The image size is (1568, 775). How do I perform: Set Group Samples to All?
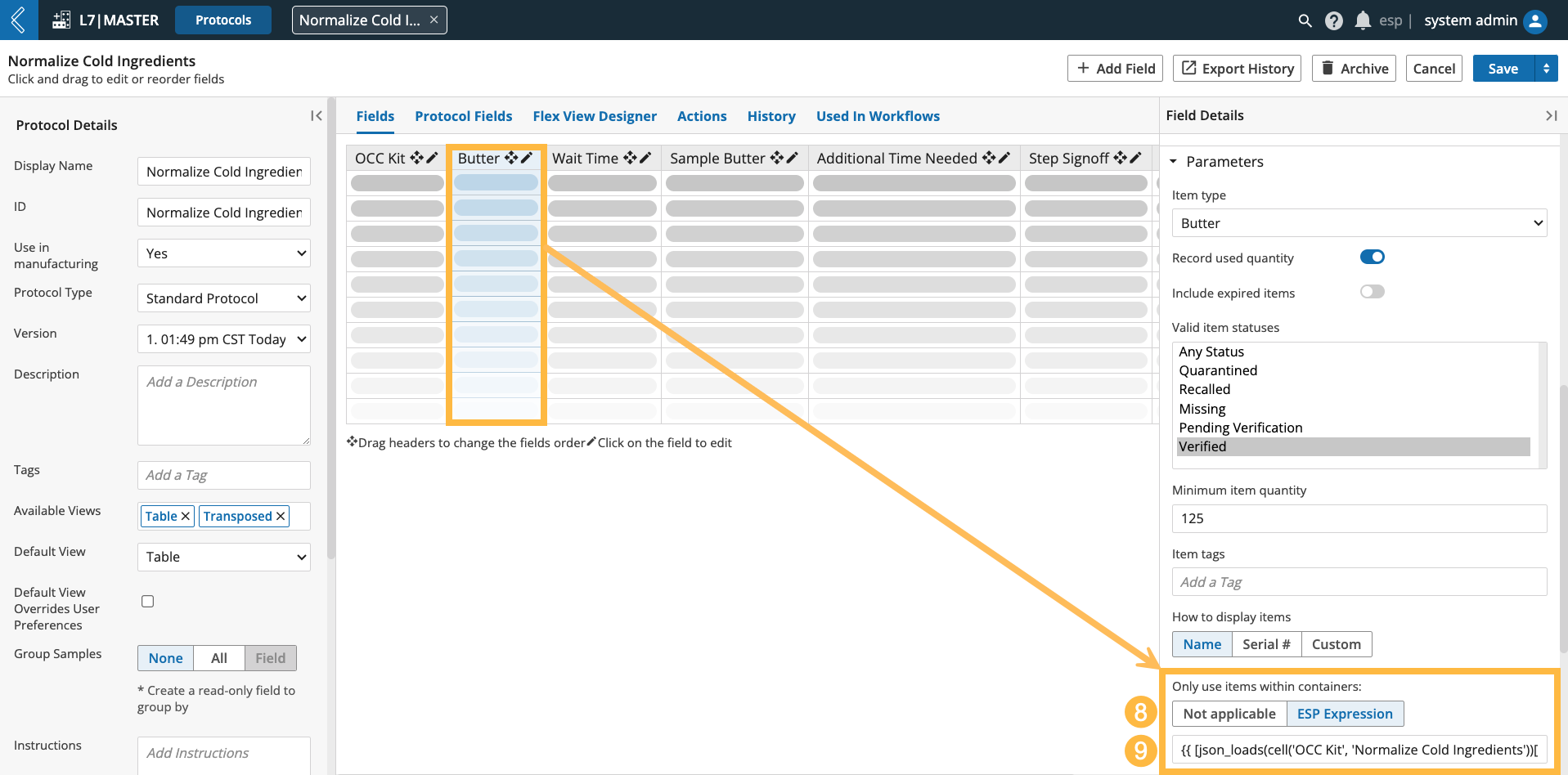click(x=219, y=658)
